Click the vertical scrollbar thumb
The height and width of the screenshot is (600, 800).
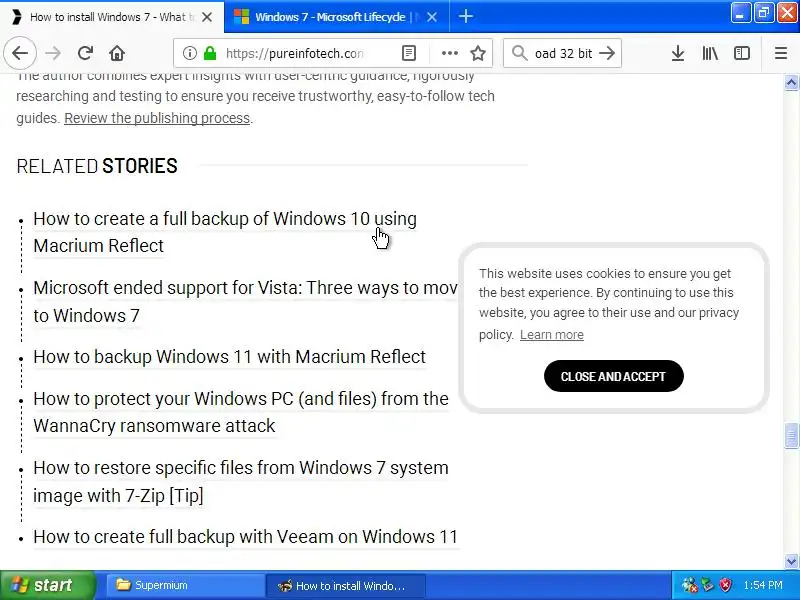tap(791, 436)
